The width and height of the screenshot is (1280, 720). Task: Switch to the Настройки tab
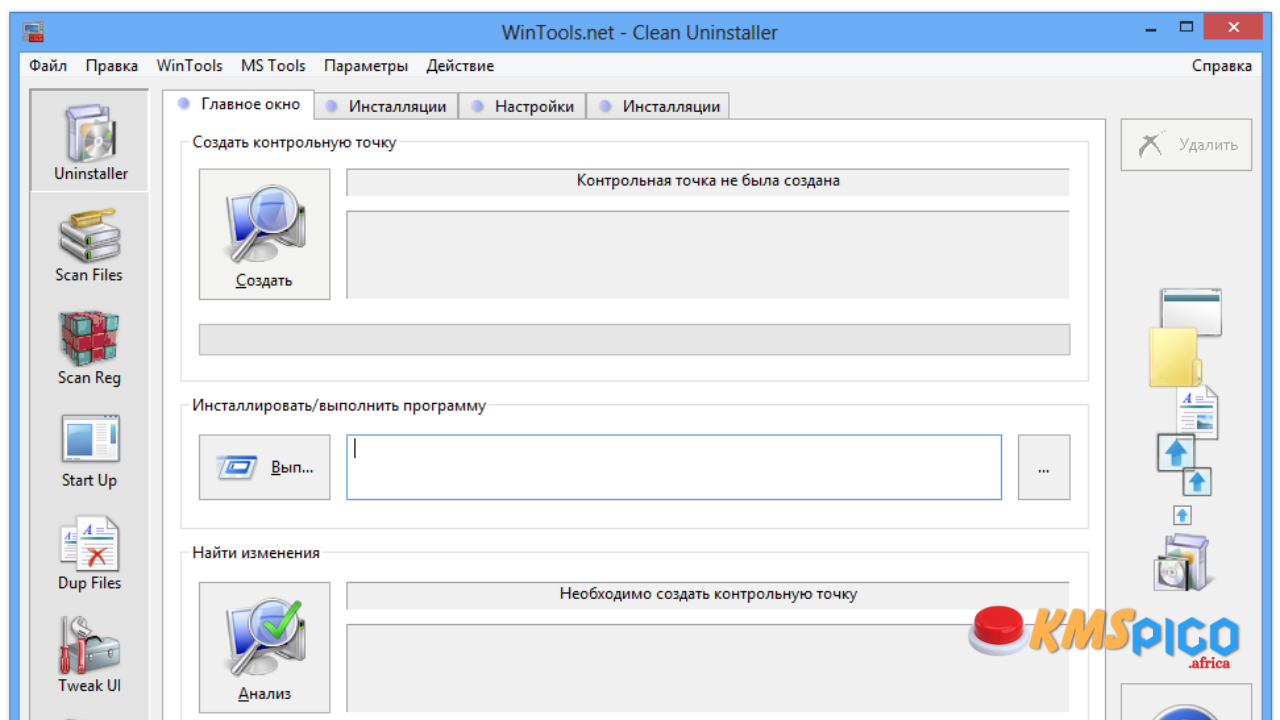[x=523, y=106]
